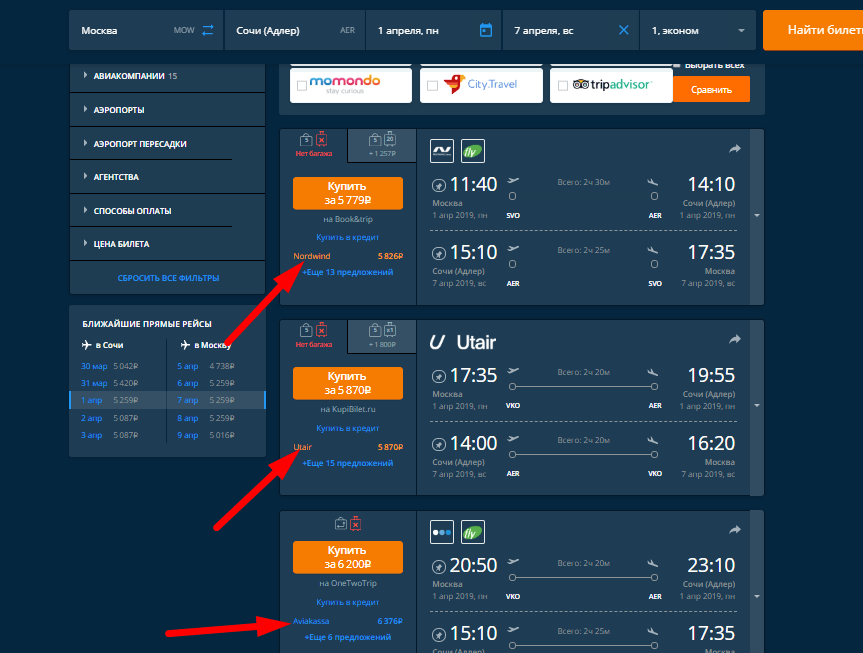Click Найти билеты search button

click(813, 30)
